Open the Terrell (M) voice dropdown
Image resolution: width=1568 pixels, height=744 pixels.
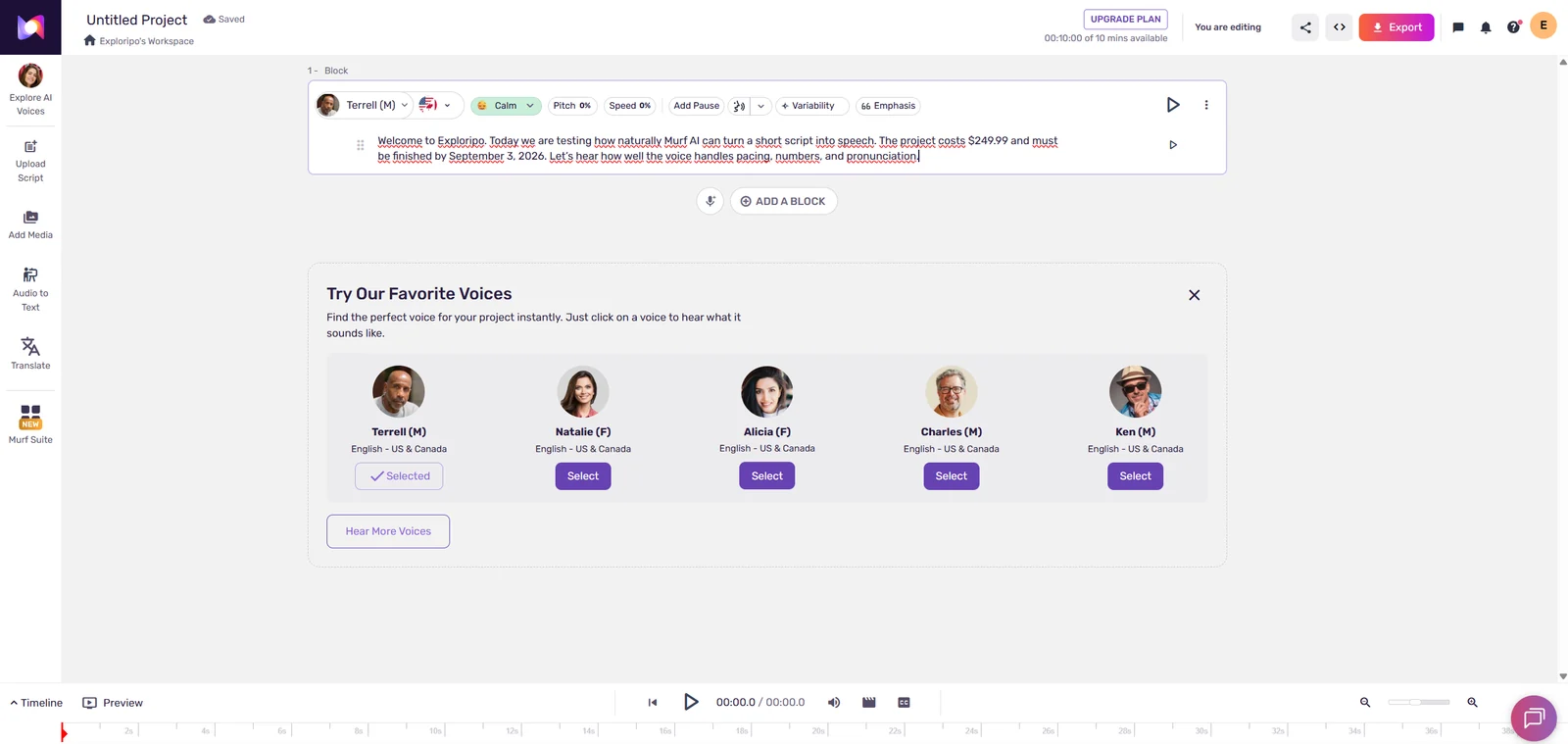coord(364,105)
